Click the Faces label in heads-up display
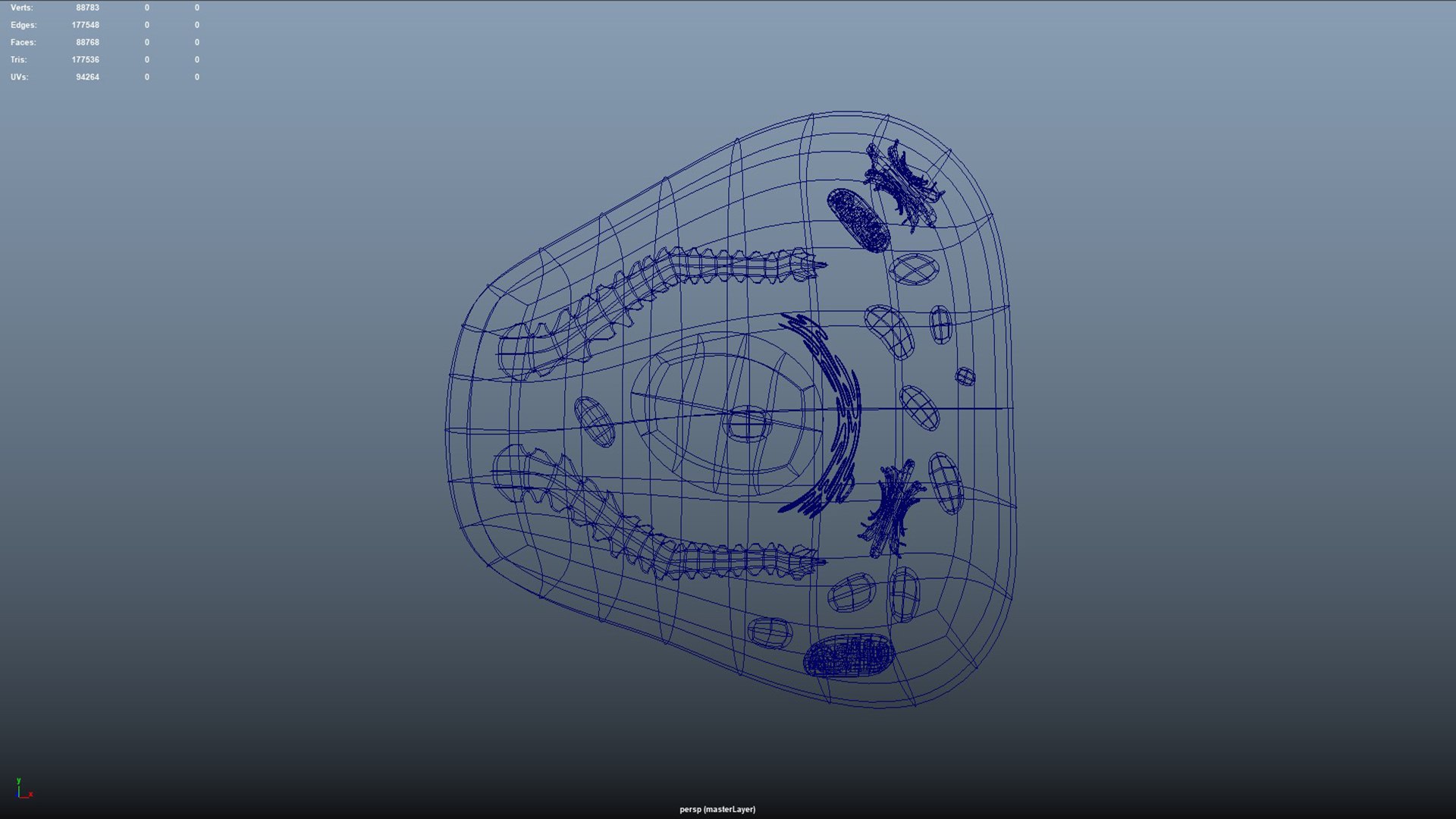 tap(23, 42)
